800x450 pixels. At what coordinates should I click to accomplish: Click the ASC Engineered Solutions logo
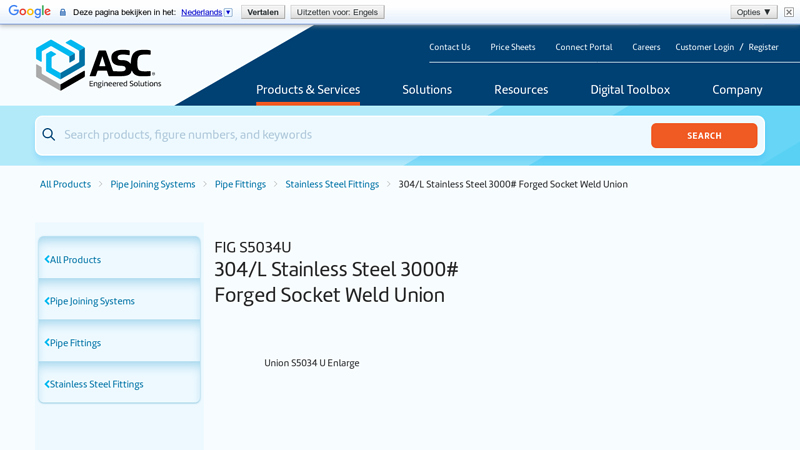(x=98, y=65)
